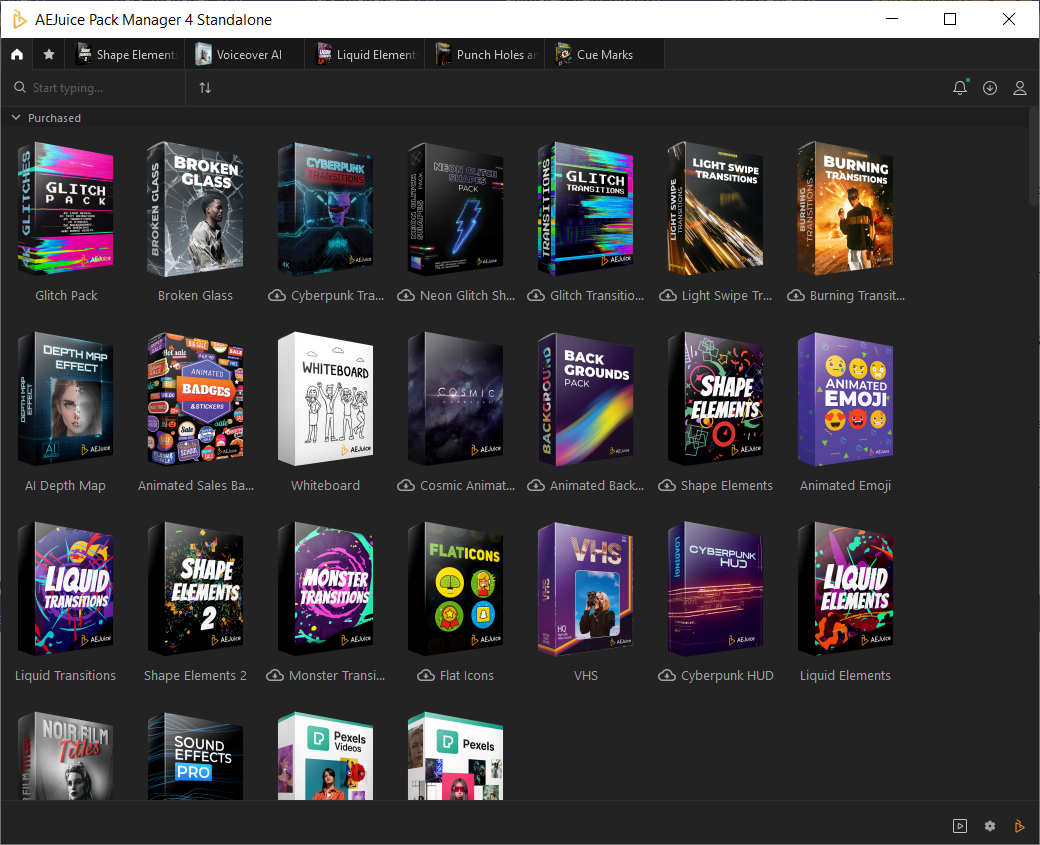Open the VHS pack thumbnail

(585, 589)
